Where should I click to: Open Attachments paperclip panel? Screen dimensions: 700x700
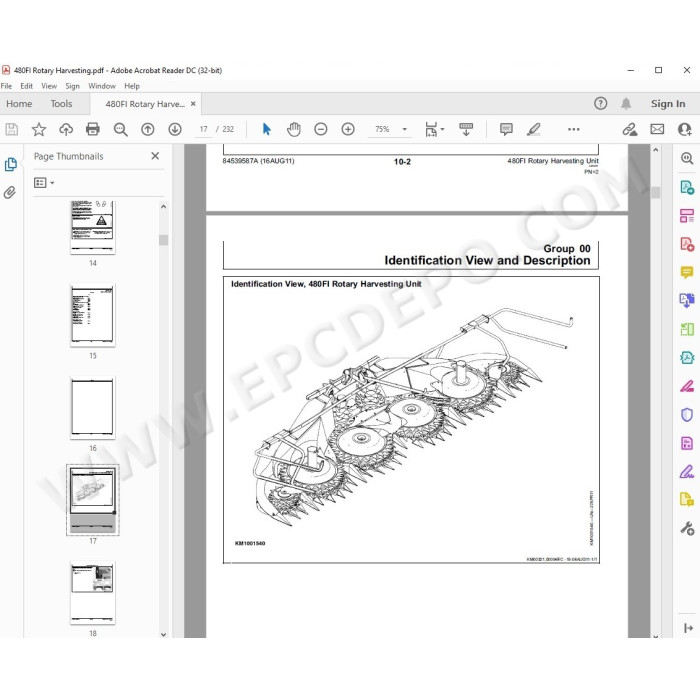point(10,192)
